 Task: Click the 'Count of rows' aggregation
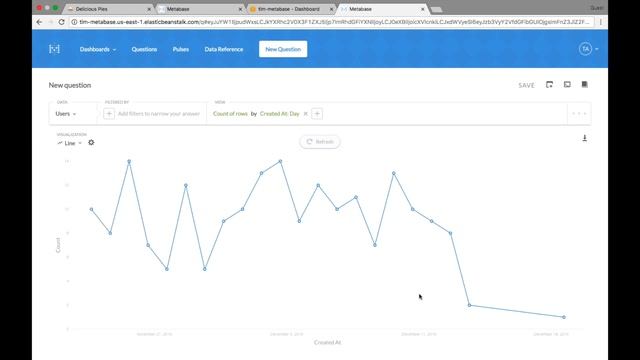(230, 114)
